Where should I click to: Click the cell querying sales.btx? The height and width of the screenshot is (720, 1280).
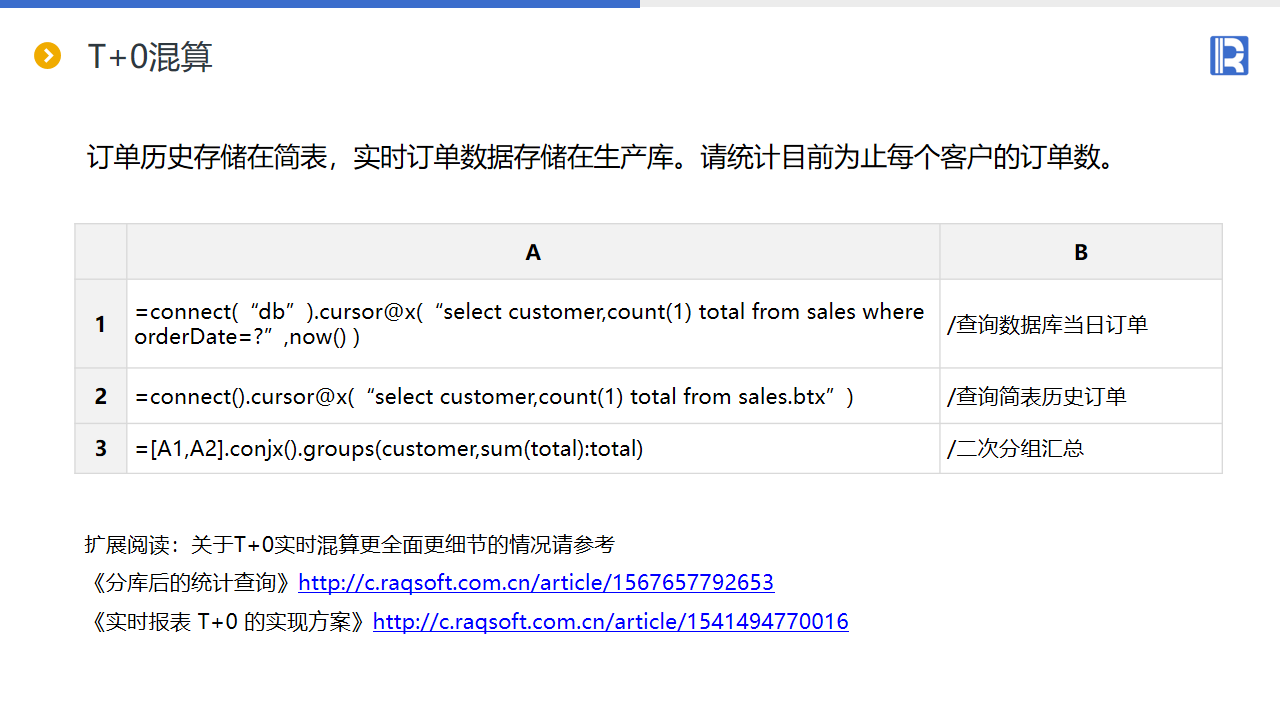click(x=495, y=397)
